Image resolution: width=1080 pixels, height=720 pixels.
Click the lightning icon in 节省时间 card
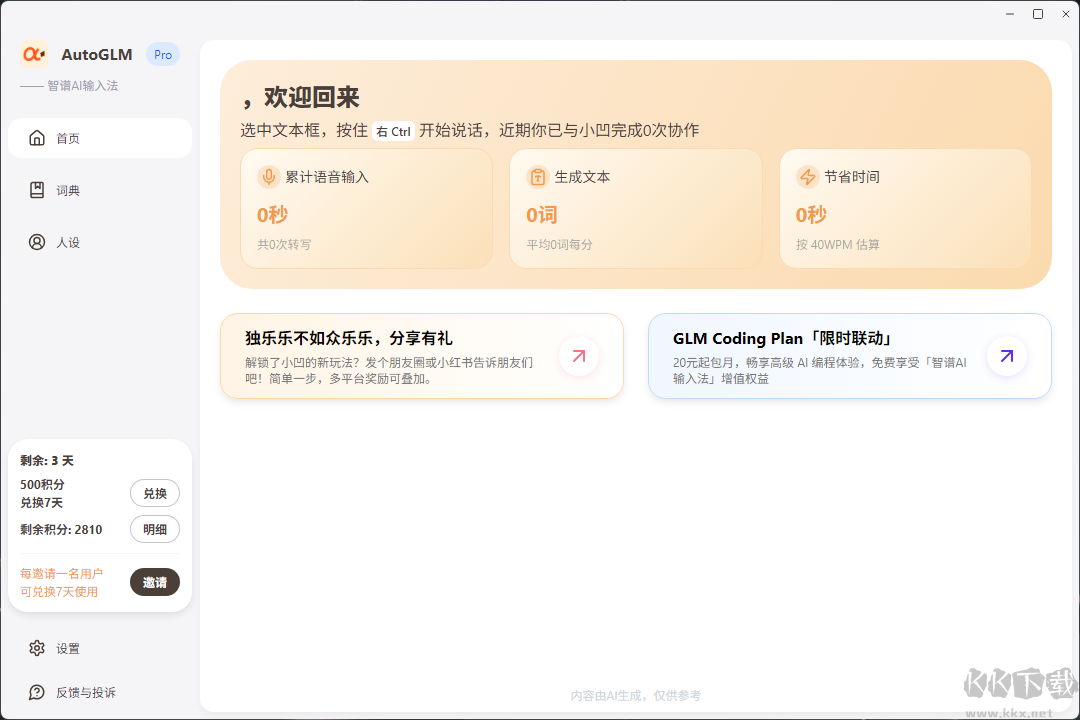[807, 177]
